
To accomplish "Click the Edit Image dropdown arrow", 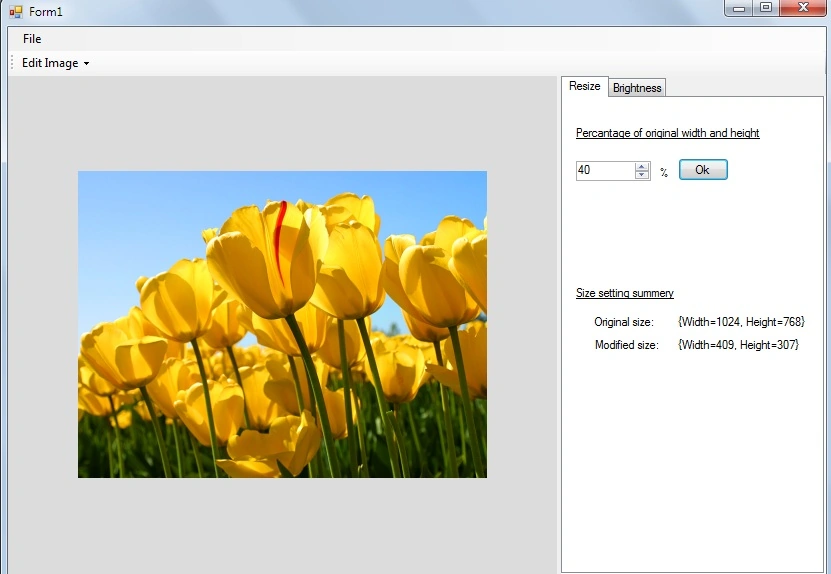I will pyautogui.click(x=86, y=64).
